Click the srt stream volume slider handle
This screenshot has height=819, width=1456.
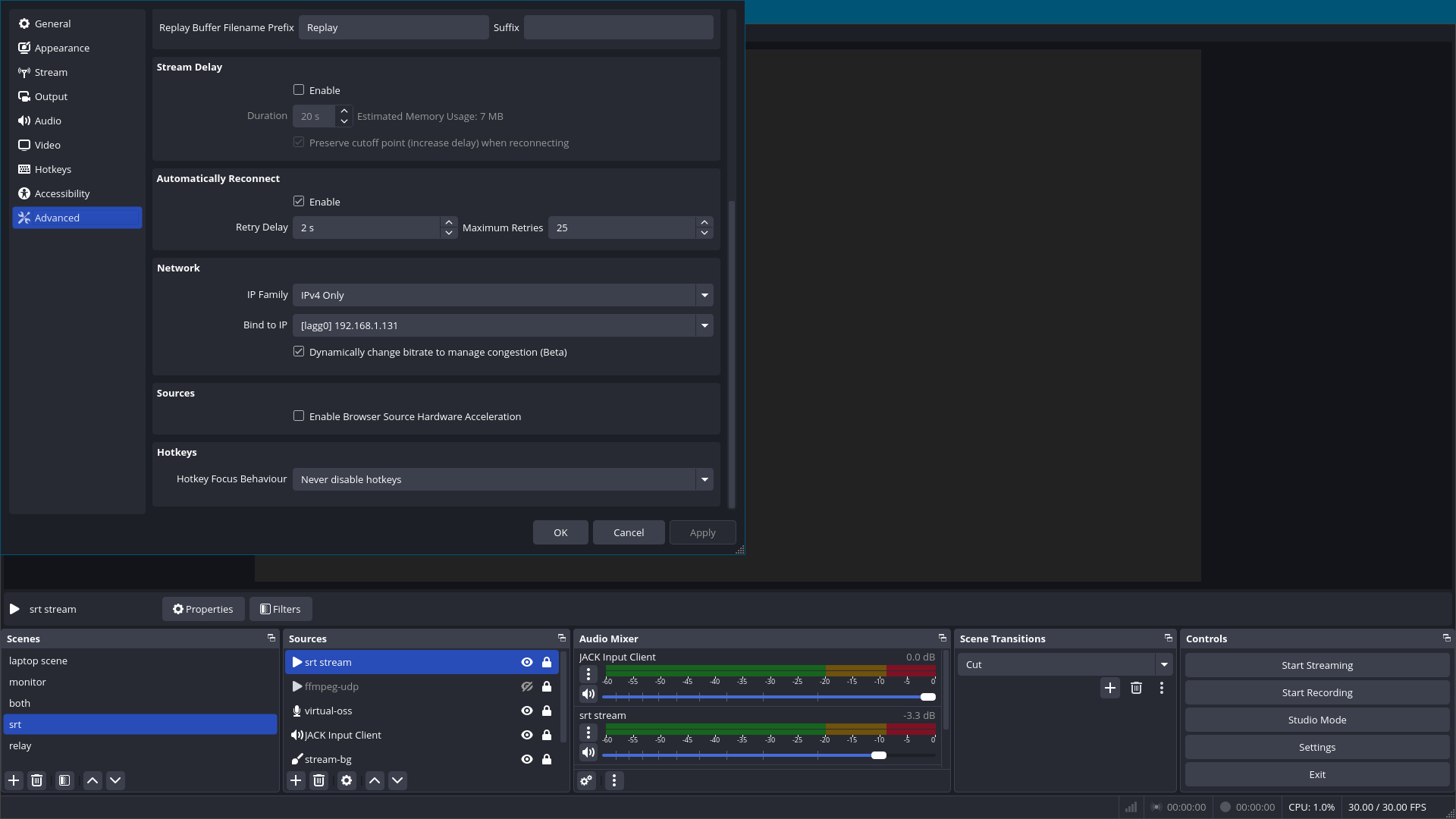tap(879, 755)
